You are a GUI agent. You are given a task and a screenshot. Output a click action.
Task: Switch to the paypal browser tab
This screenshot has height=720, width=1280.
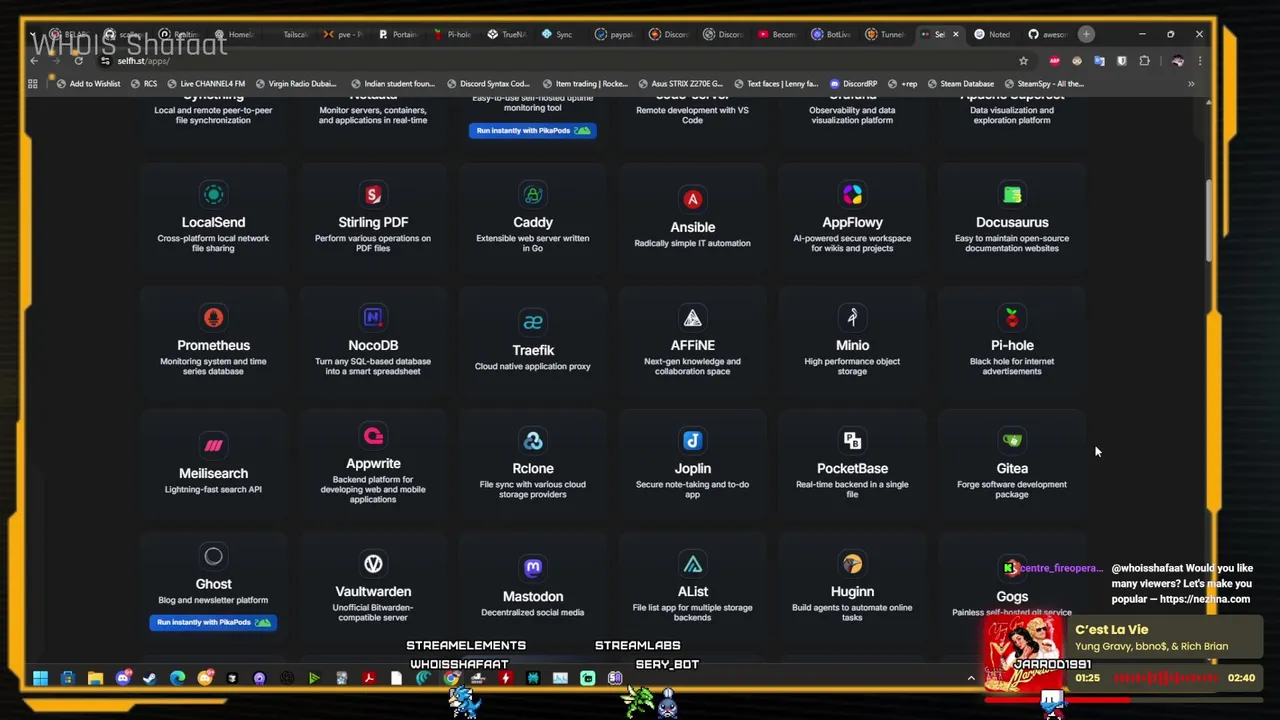point(614,34)
